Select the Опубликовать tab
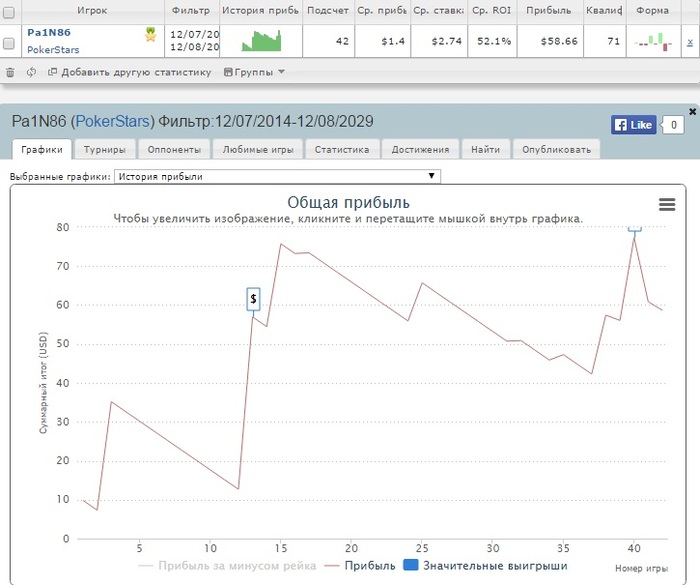This screenshot has width=700, height=585. (556, 150)
